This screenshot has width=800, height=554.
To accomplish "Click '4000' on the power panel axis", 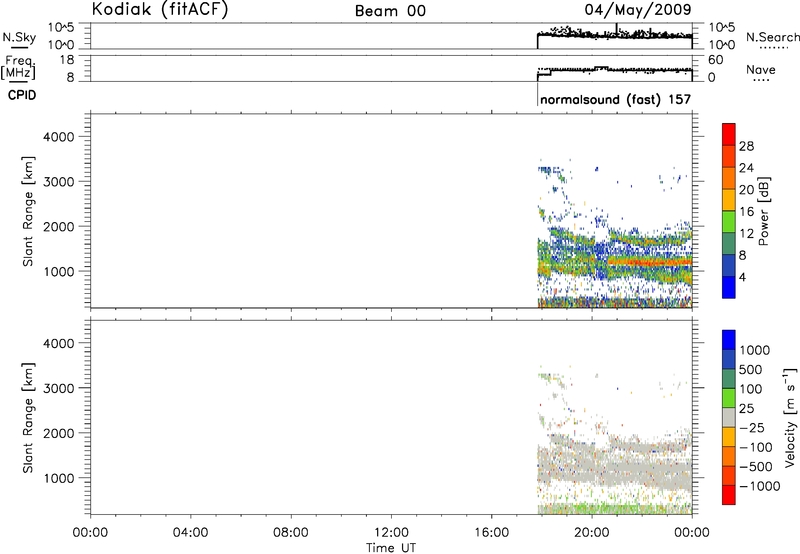I will tap(58, 137).
